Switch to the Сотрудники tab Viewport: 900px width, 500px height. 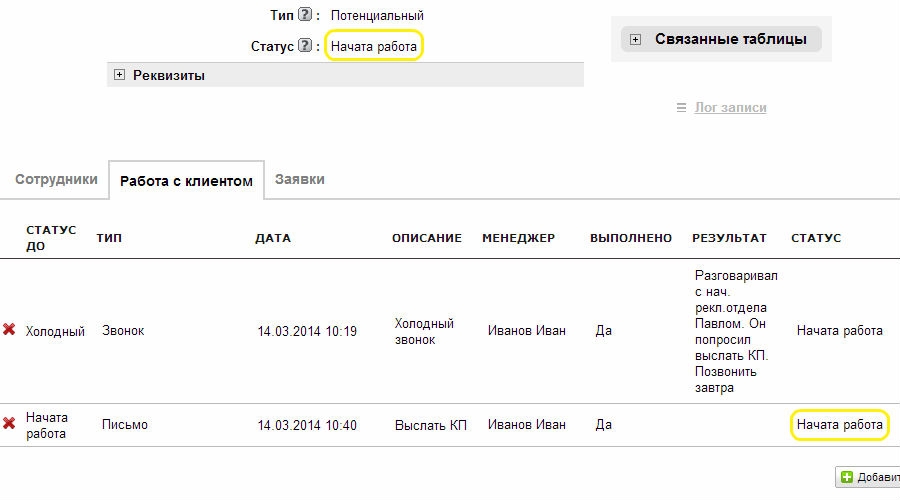click(56, 179)
